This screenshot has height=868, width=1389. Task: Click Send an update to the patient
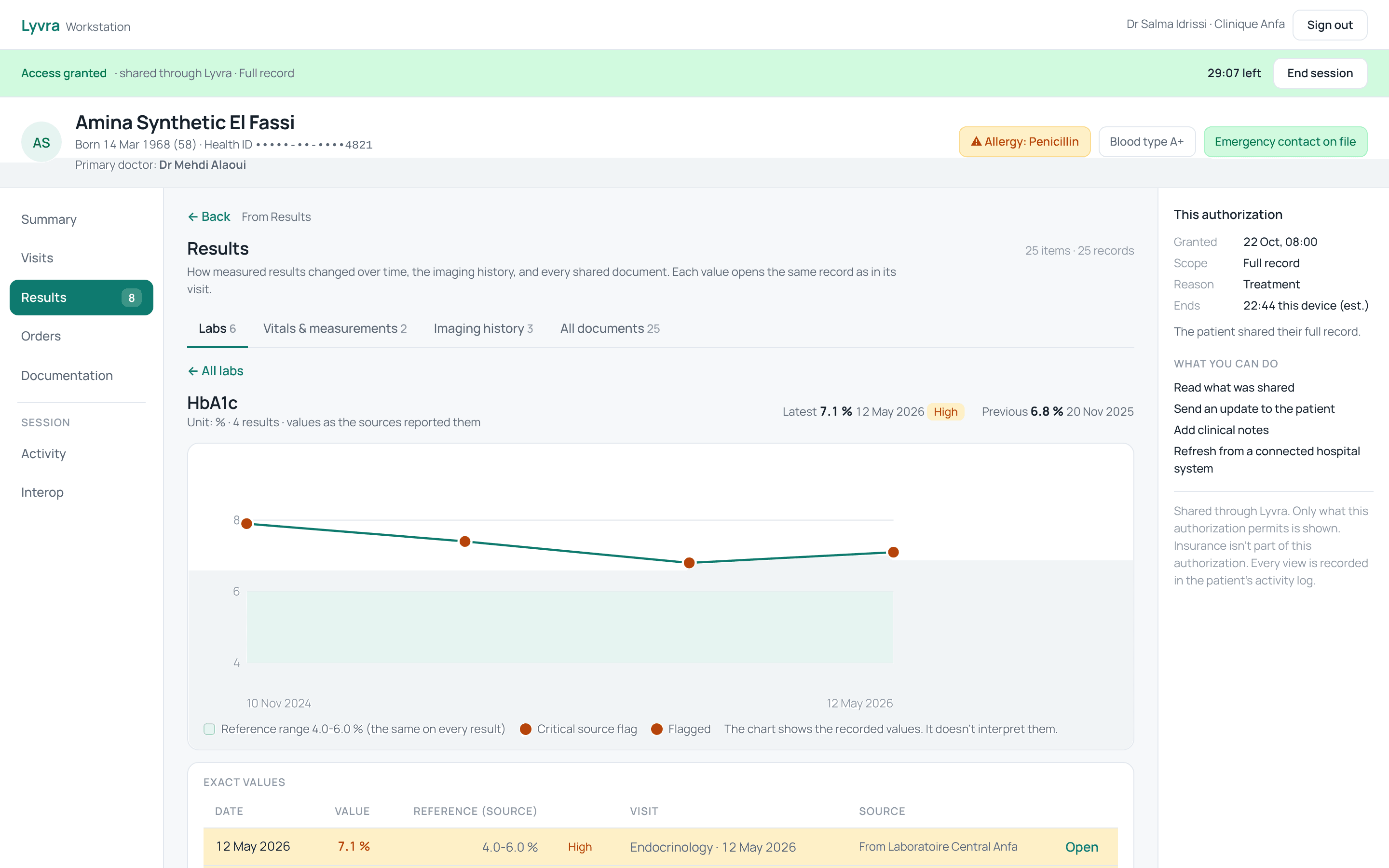tap(1253, 409)
